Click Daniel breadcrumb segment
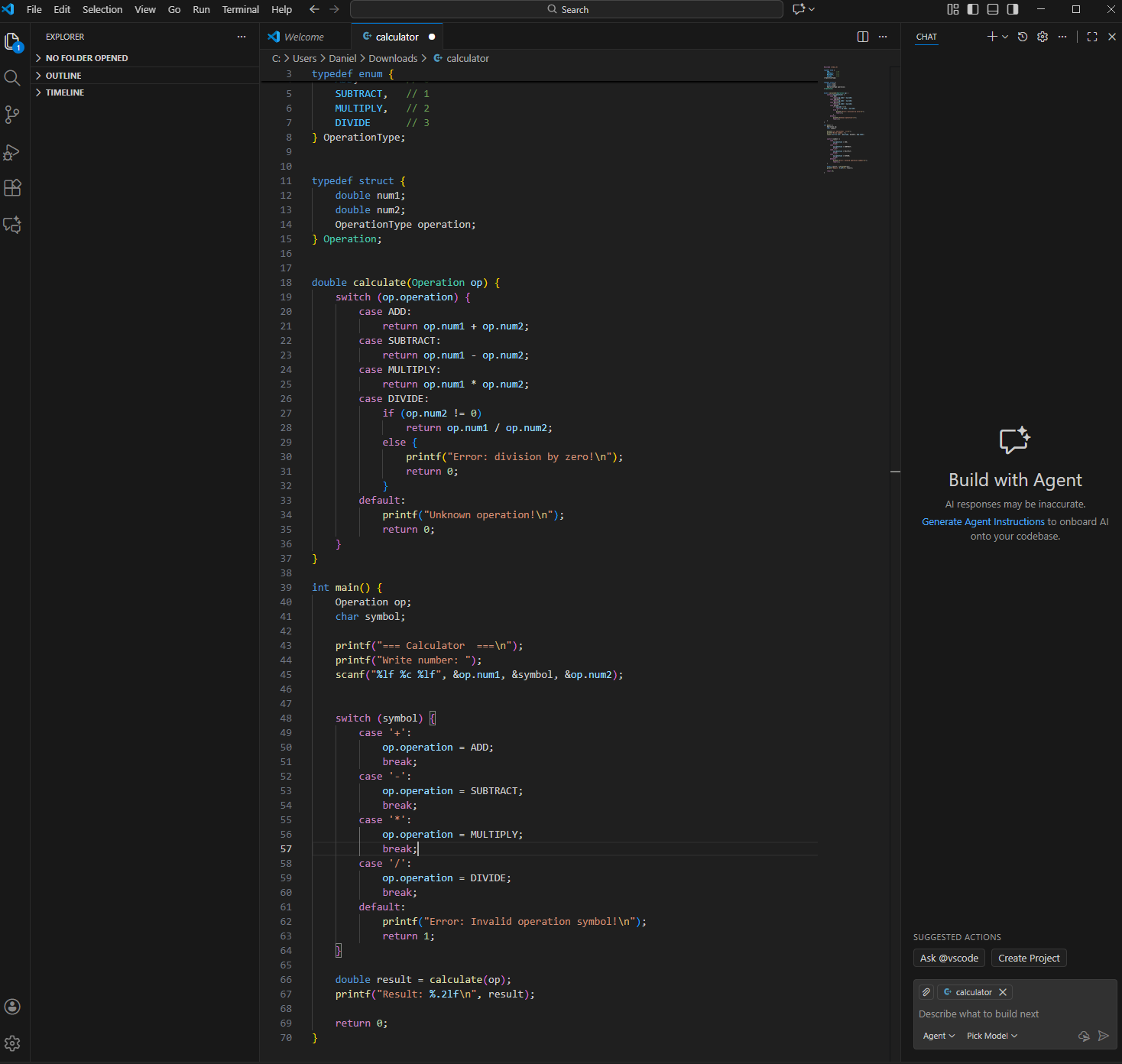1122x1064 pixels. click(342, 58)
